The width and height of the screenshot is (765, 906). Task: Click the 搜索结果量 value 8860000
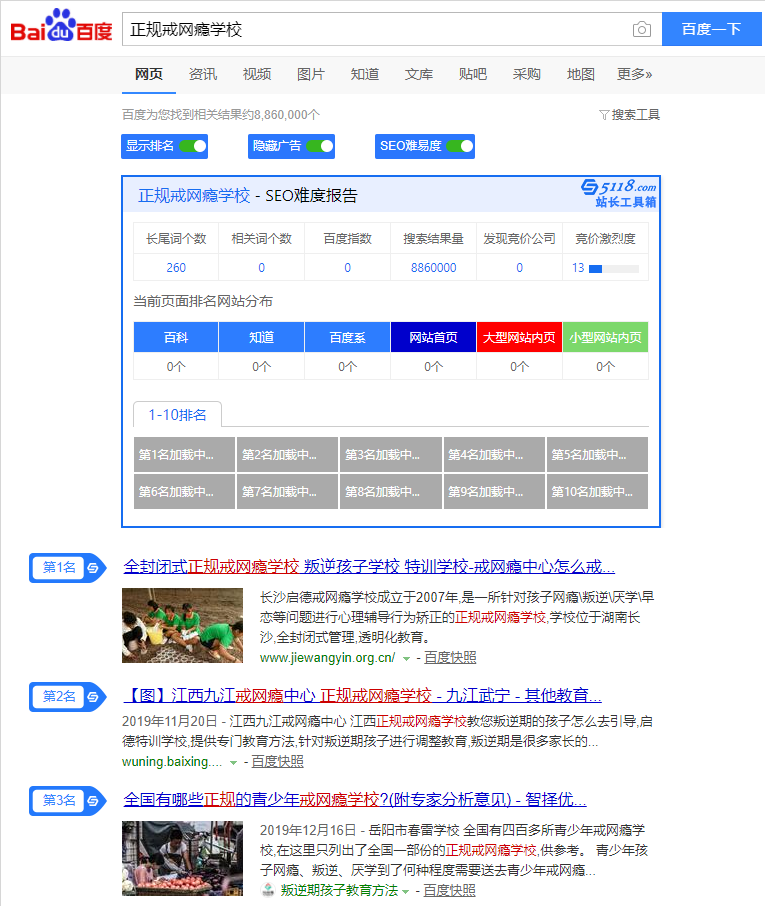pos(433,268)
